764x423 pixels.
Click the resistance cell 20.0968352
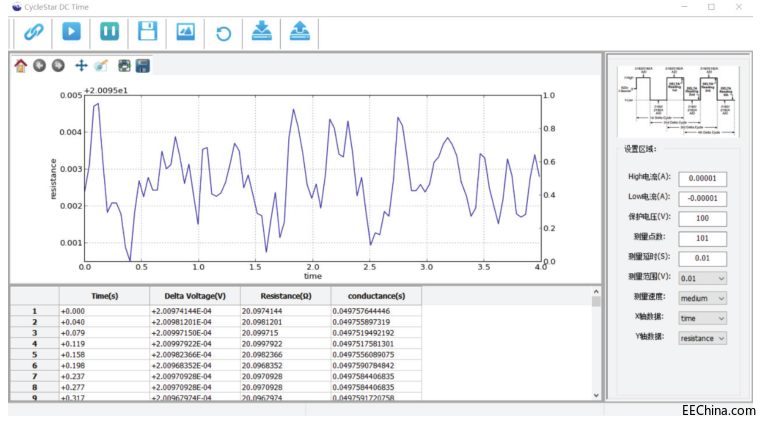(286, 365)
